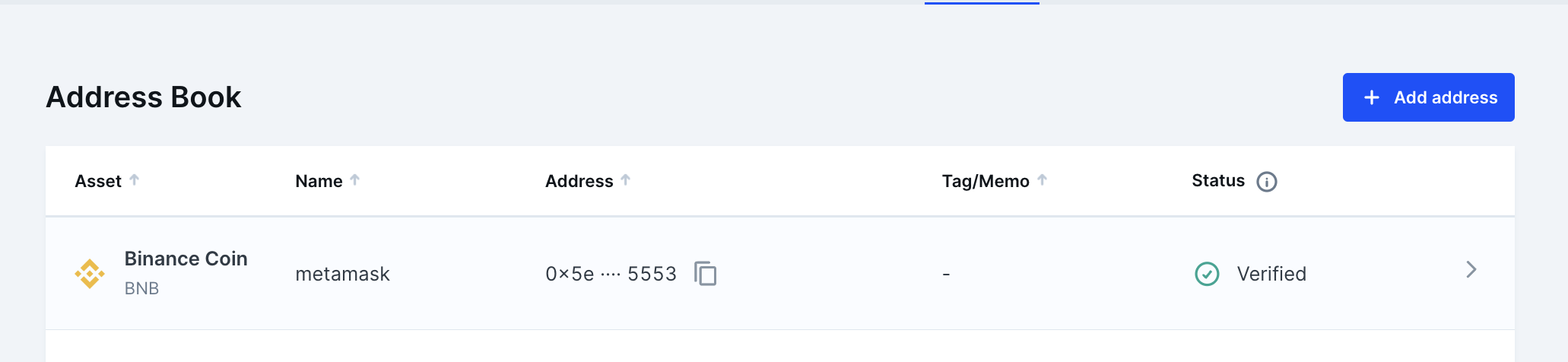Select the Address column header

pyautogui.click(x=579, y=181)
